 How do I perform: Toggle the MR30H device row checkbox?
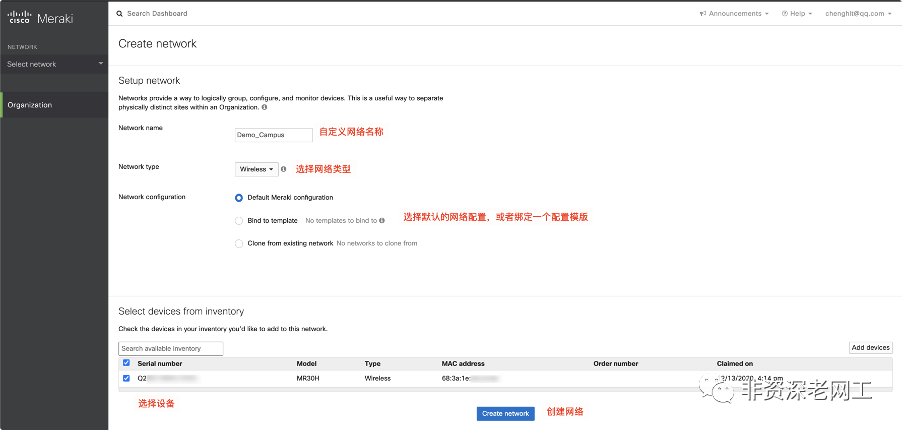(x=127, y=378)
